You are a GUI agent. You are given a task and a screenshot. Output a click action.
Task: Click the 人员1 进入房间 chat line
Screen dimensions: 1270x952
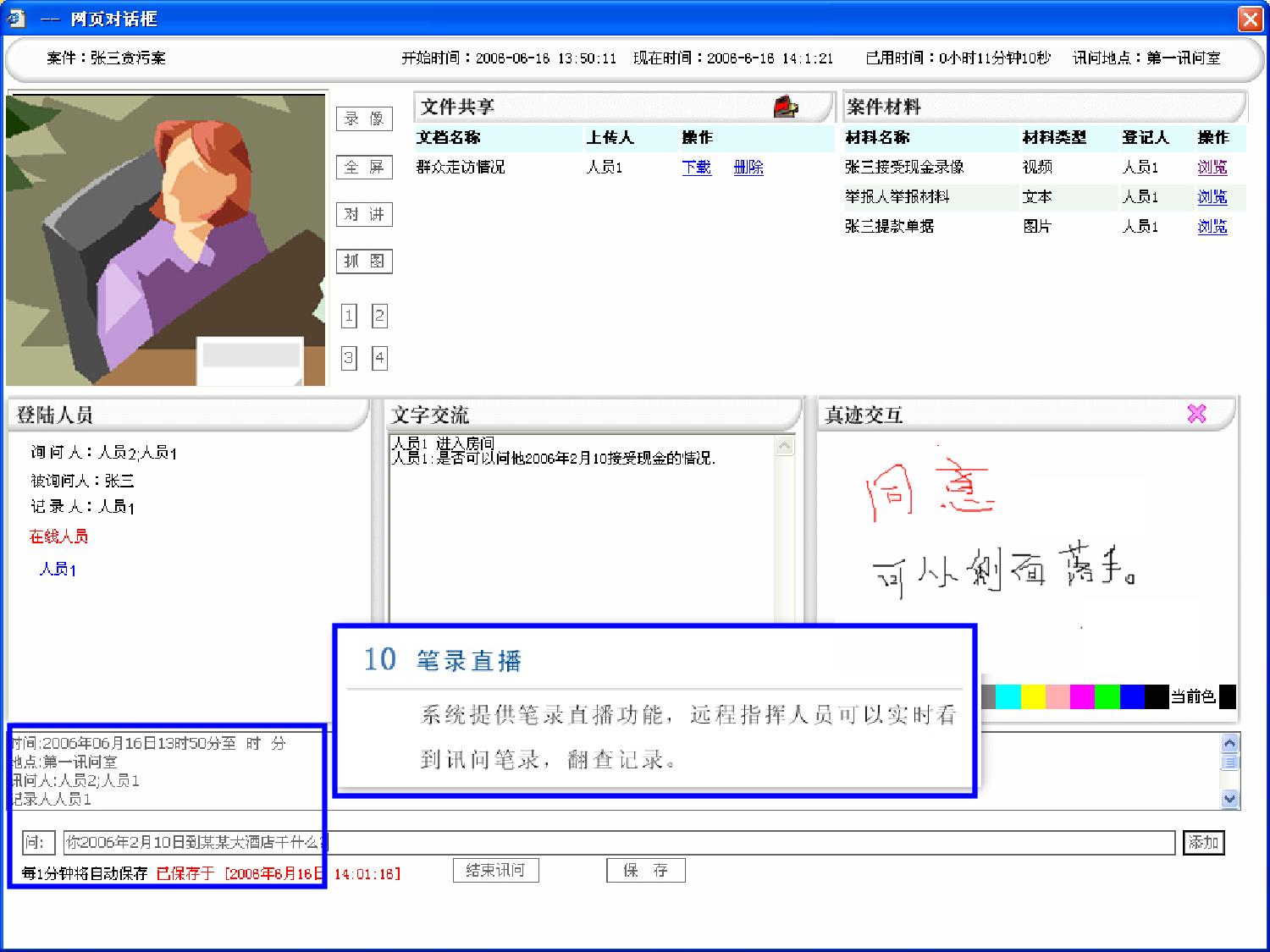tap(442, 443)
